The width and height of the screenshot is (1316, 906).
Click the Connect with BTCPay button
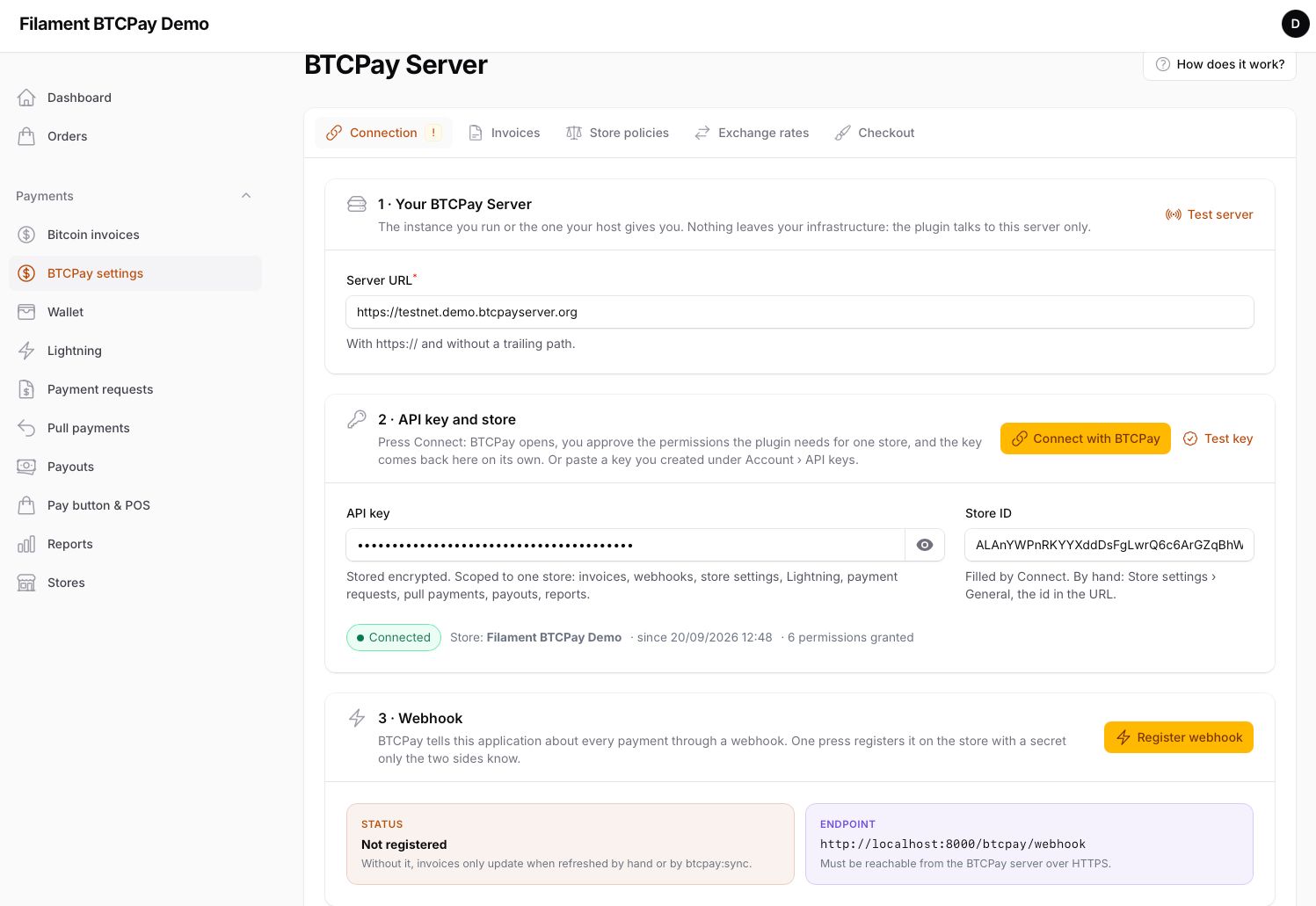point(1086,439)
